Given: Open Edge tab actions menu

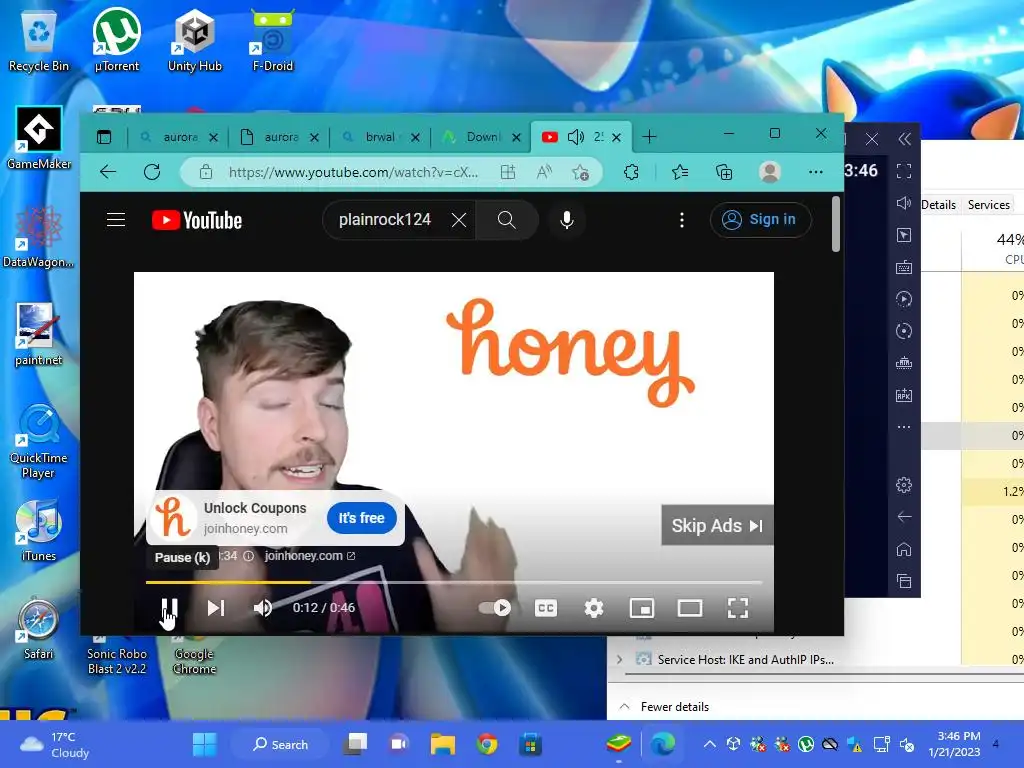Looking at the screenshot, I should (x=104, y=136).
